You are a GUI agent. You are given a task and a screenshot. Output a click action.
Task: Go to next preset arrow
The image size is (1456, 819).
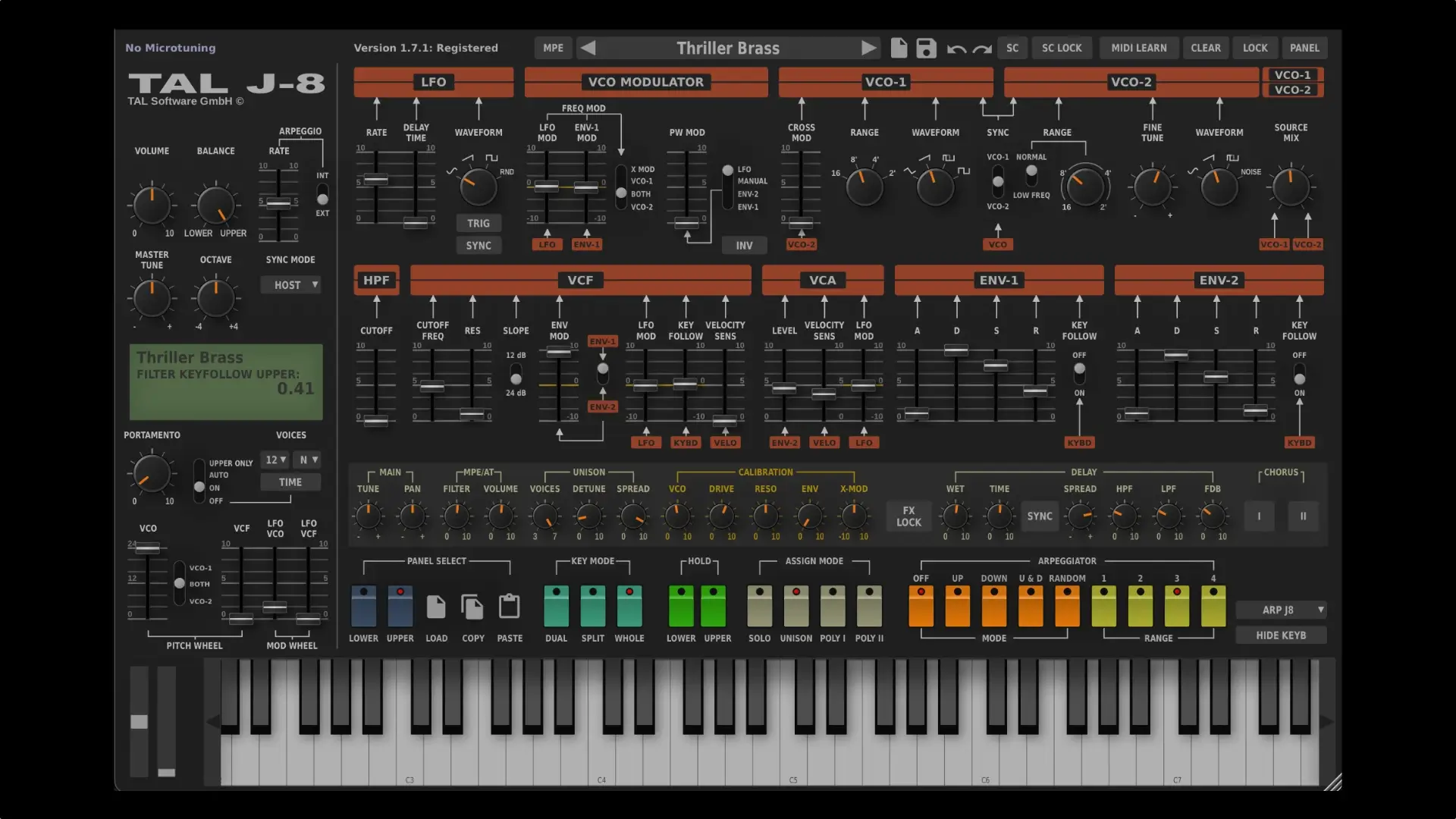point(868,48)
